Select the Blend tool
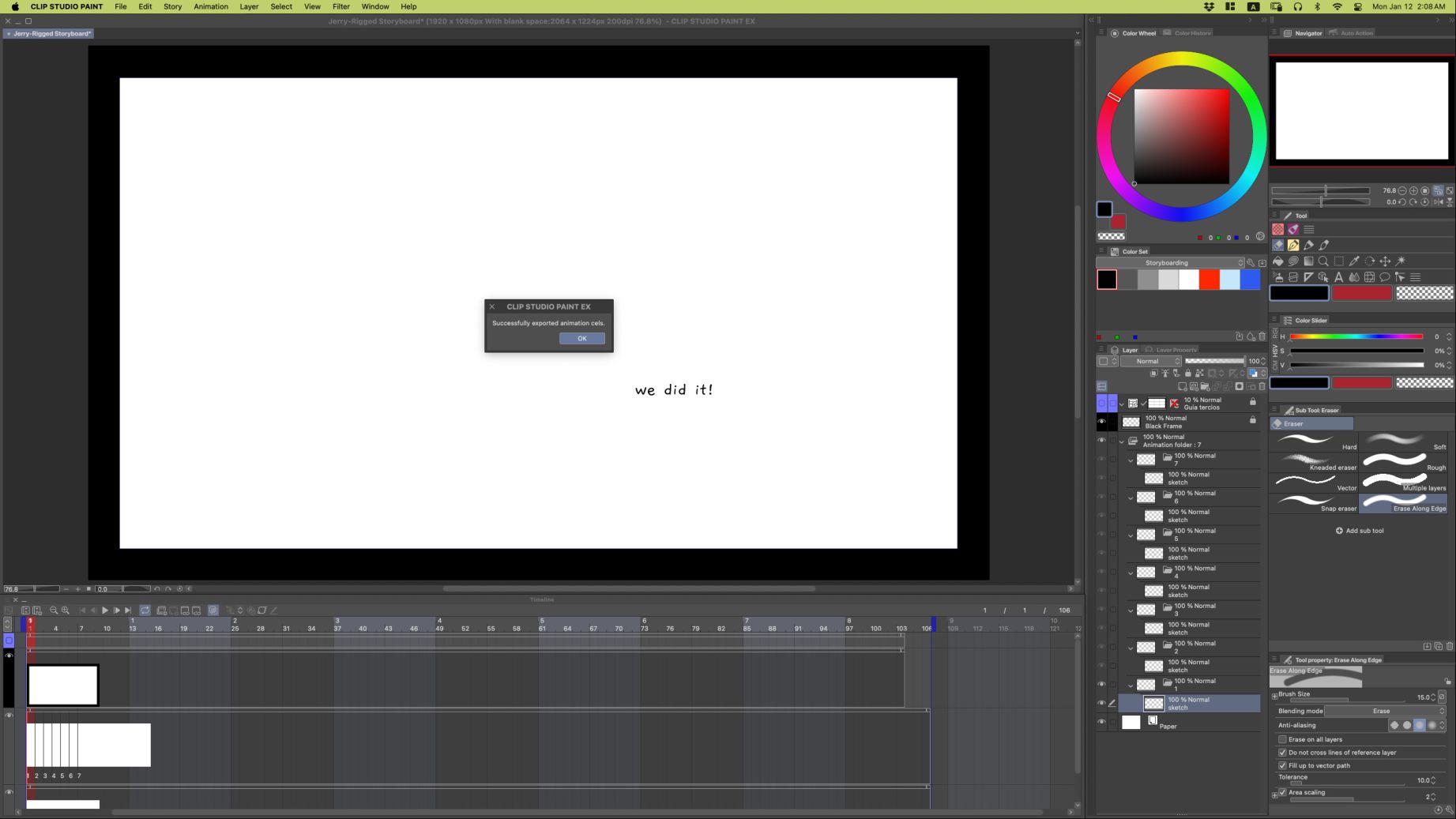Screen dimensions: 1456x819 click(1354, 277)
